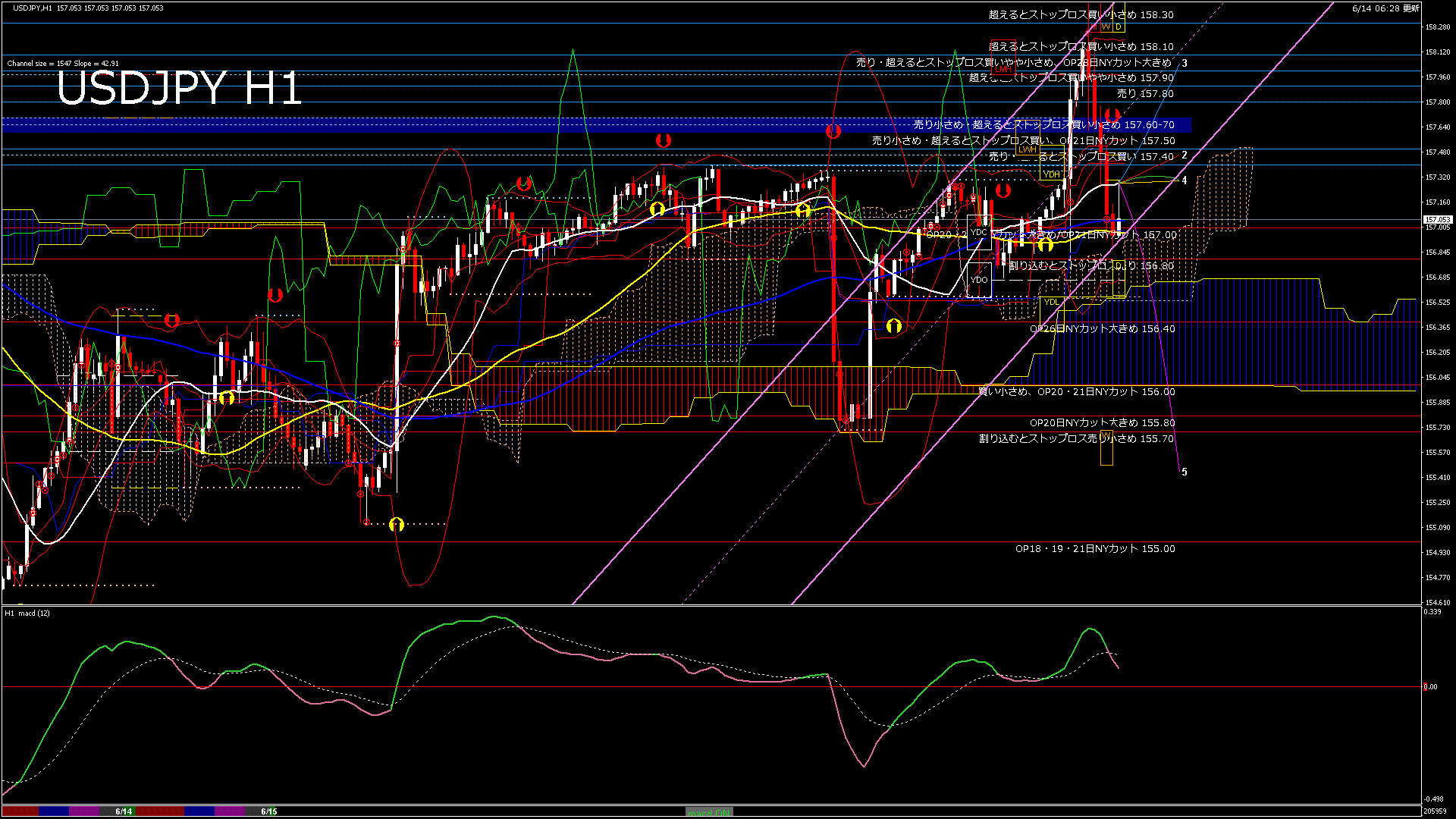Image resolution: width=1456 pixels, height=819 pixels.
Task: Click the blue highlighted 157.60-70 zone label
Action: click(x=1043, y=125)
